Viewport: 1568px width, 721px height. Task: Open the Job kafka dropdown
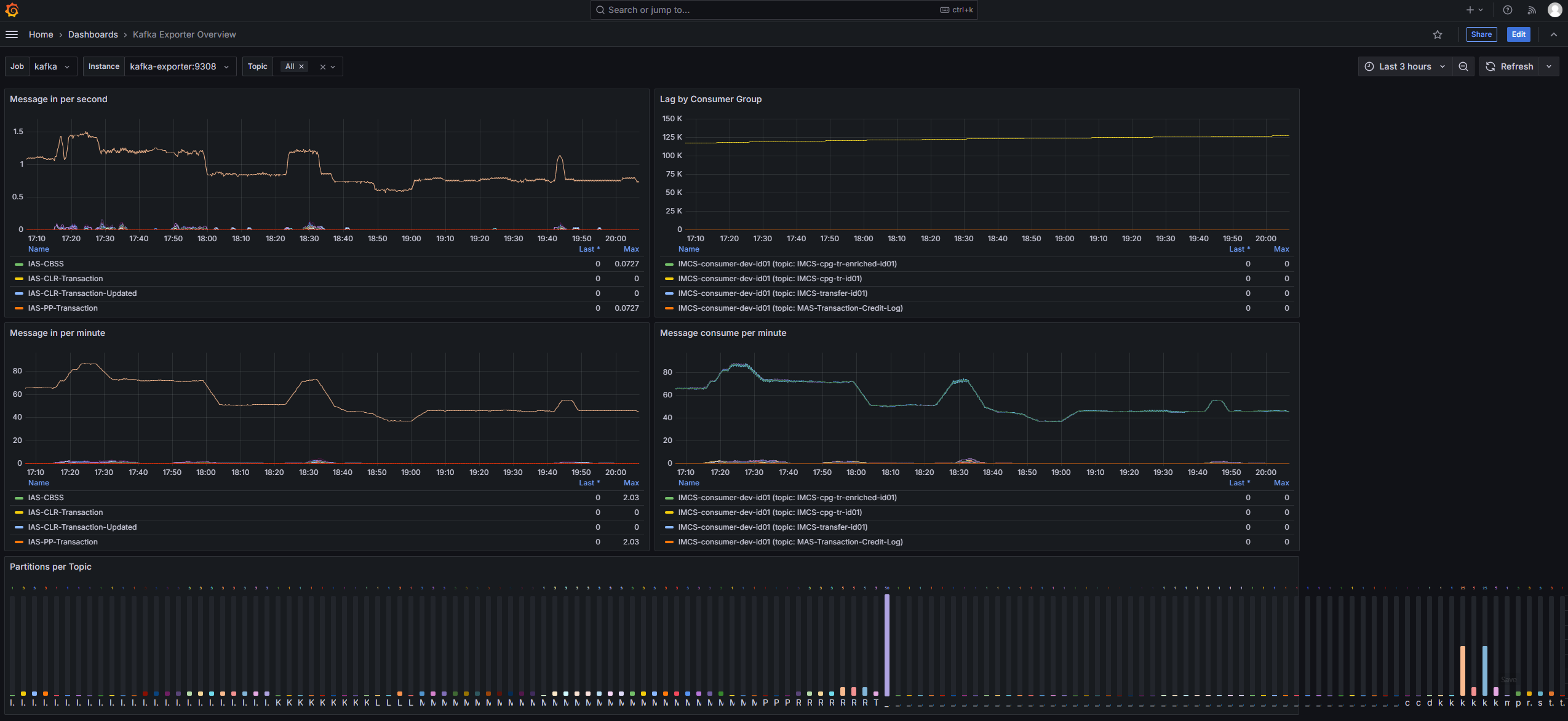click(x=53, y=66)
